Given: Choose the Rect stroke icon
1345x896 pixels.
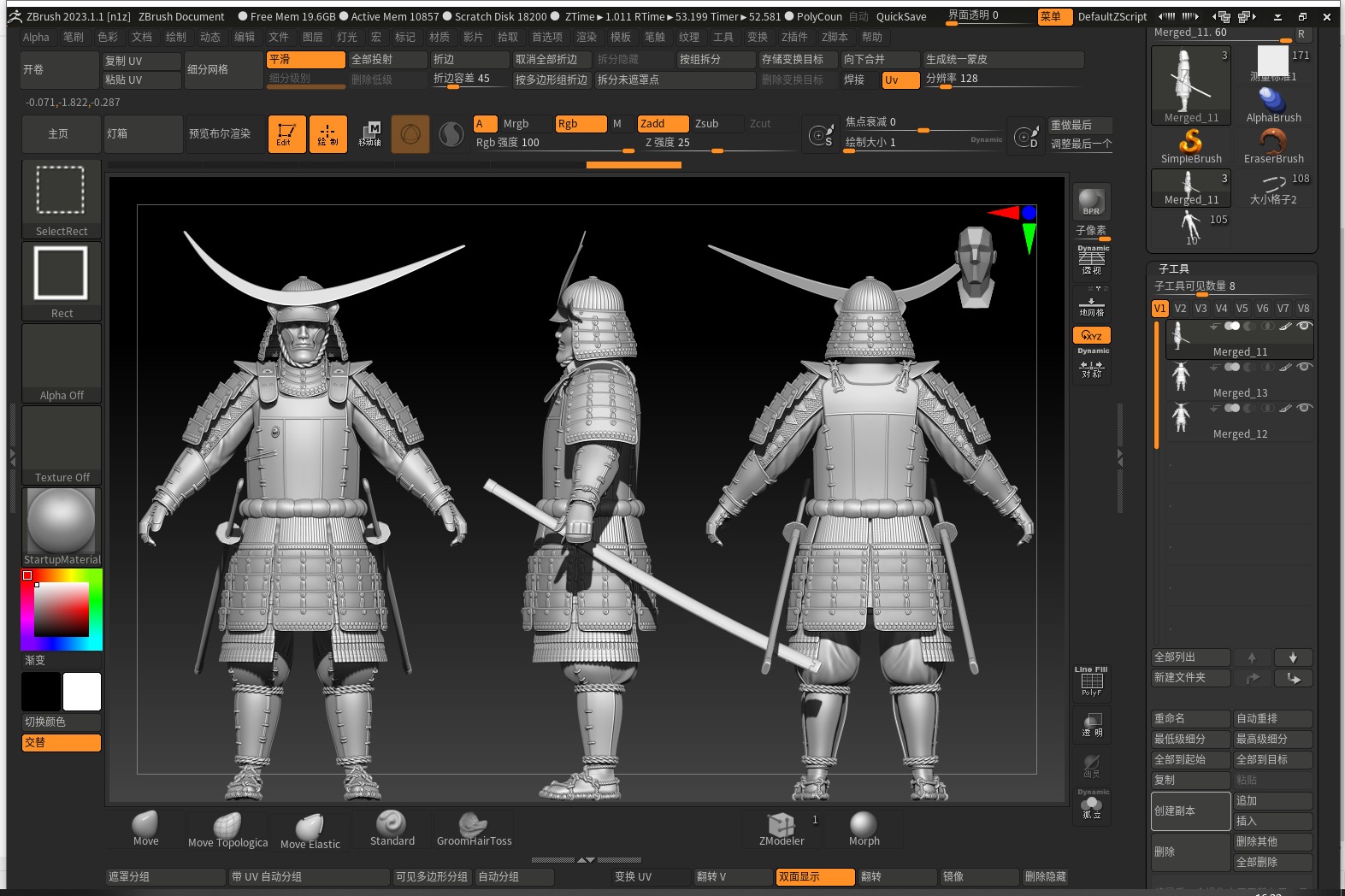Looking at the screenshot, I should click(62, 281).
